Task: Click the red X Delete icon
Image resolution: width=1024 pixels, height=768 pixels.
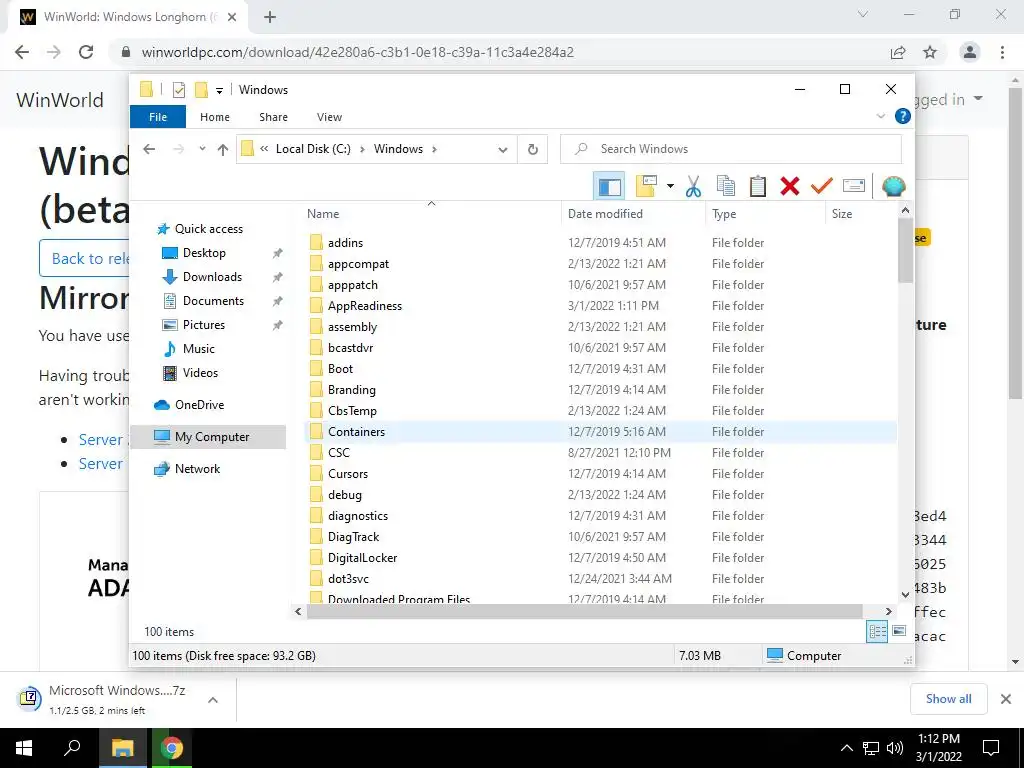Action: point(790,187)
